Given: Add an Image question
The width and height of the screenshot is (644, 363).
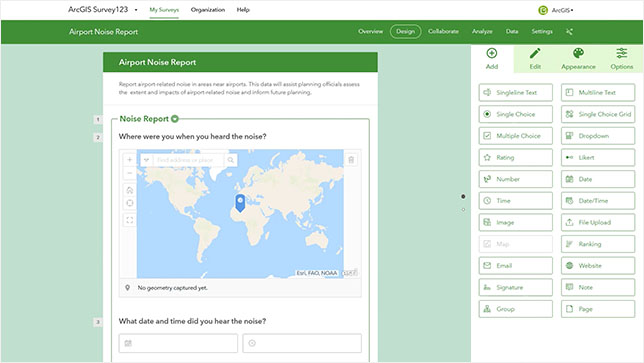Looking at the screenshot, I should point(515,223).
